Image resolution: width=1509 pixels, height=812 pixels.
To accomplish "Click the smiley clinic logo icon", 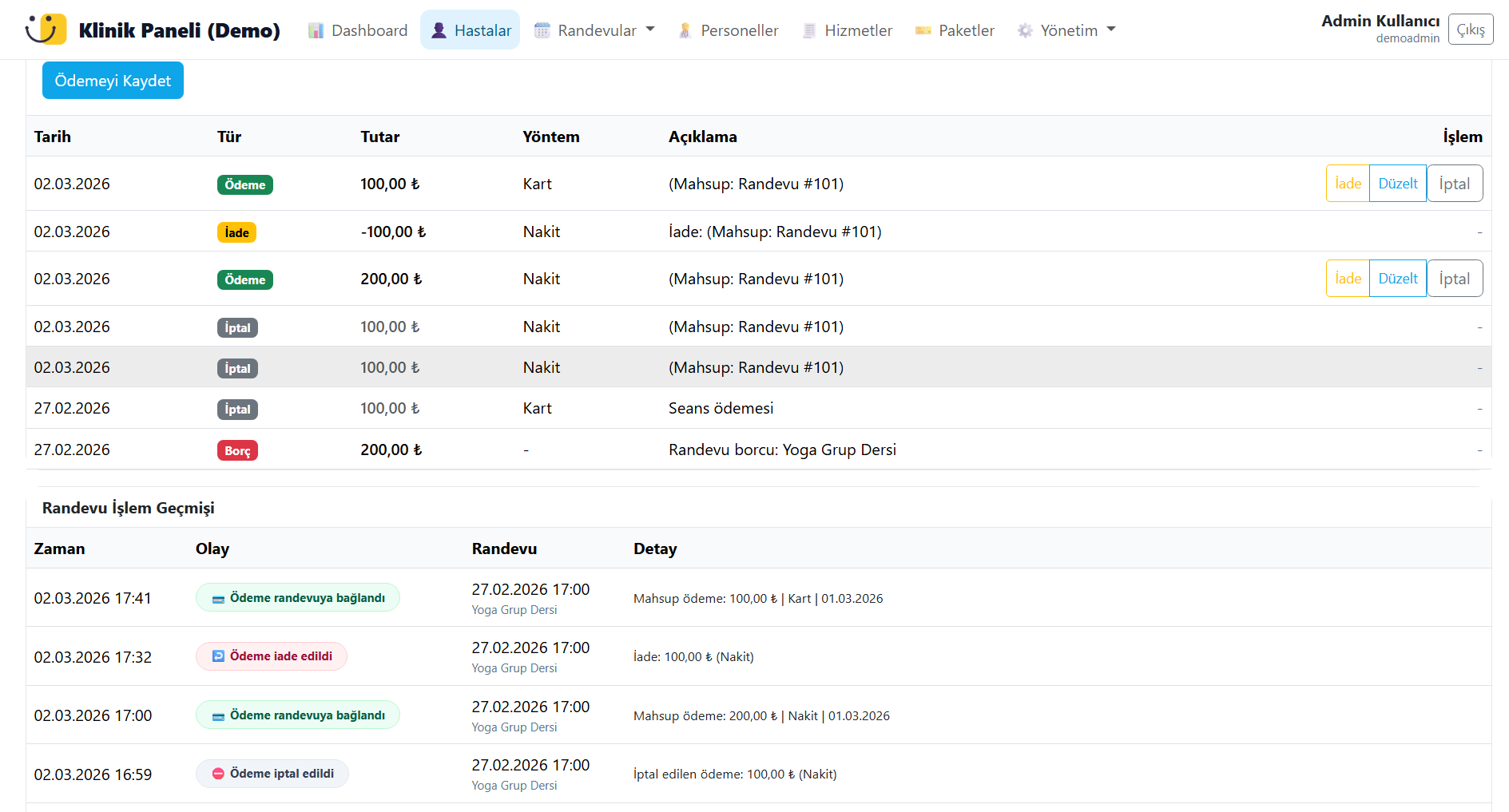I will pos(46,30).
